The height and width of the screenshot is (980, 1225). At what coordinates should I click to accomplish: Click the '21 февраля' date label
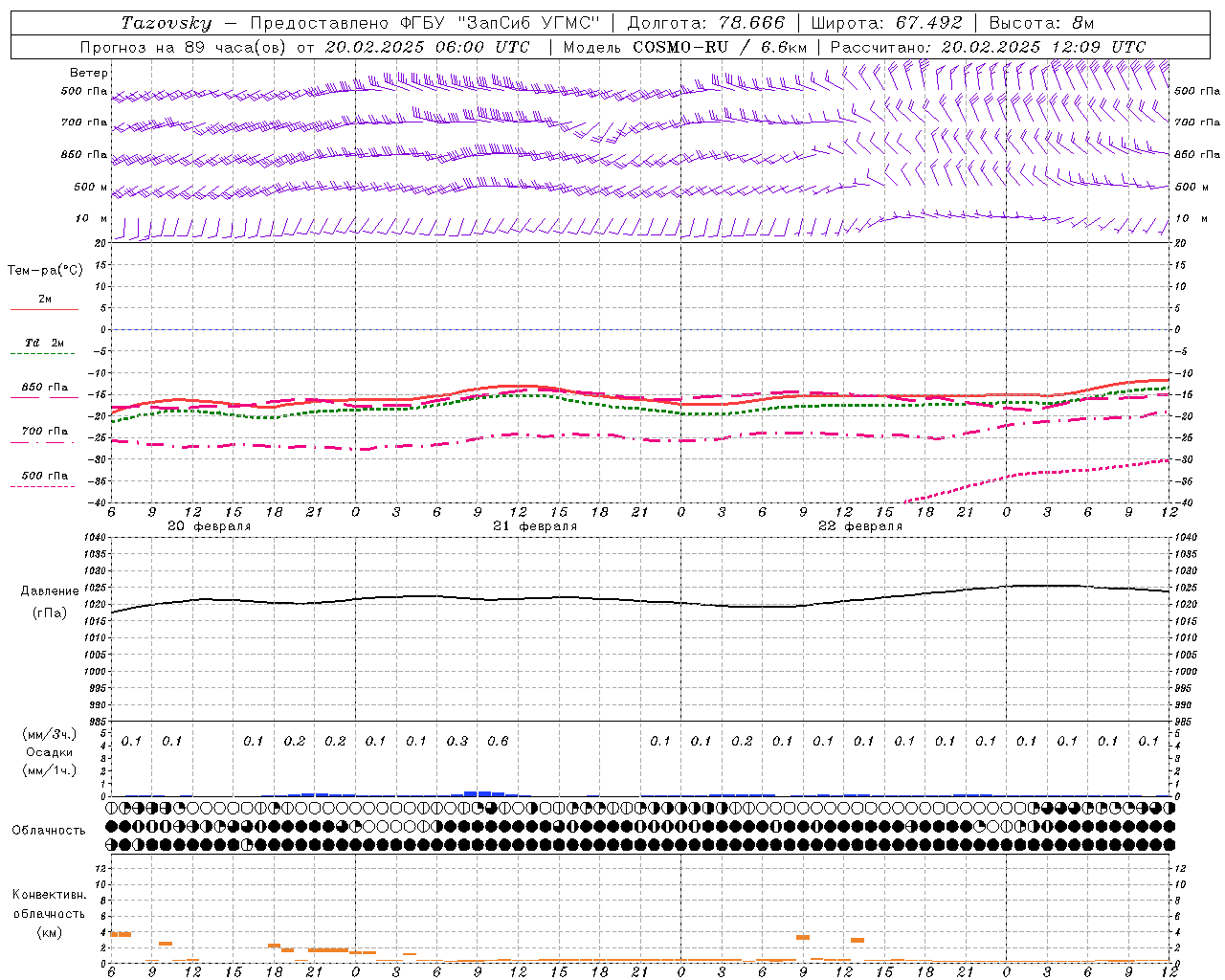click(x=535, y=526)
